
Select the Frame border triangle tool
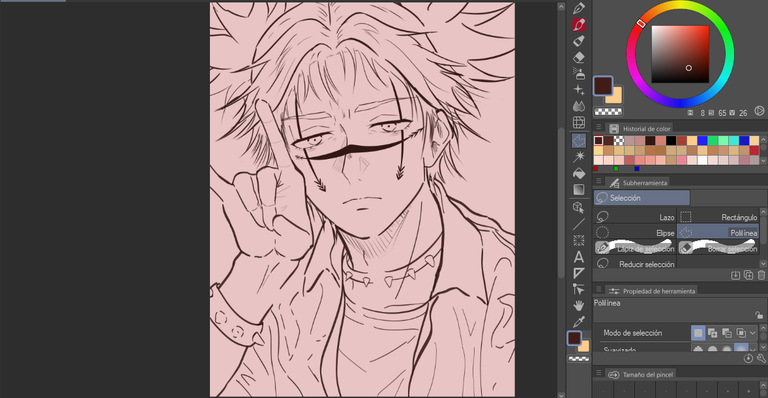pyautogui.click(x=578, y=273)
